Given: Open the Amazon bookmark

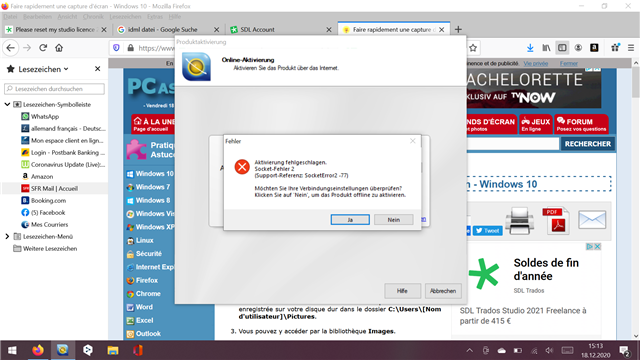Looking at the screenshot, I should tap(42, 176).
